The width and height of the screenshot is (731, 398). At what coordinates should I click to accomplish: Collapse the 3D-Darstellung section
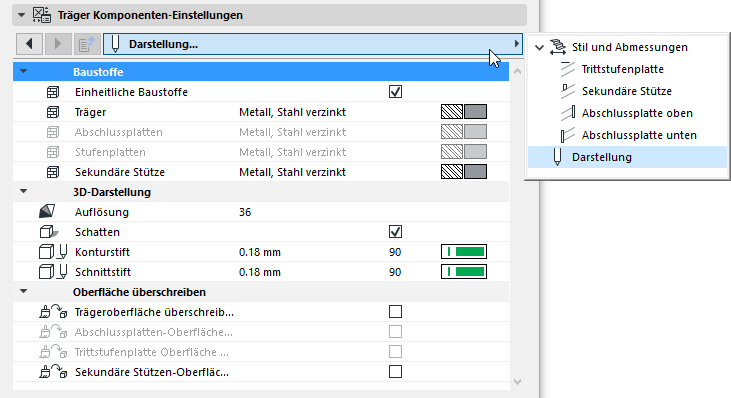tap(23, 192)
